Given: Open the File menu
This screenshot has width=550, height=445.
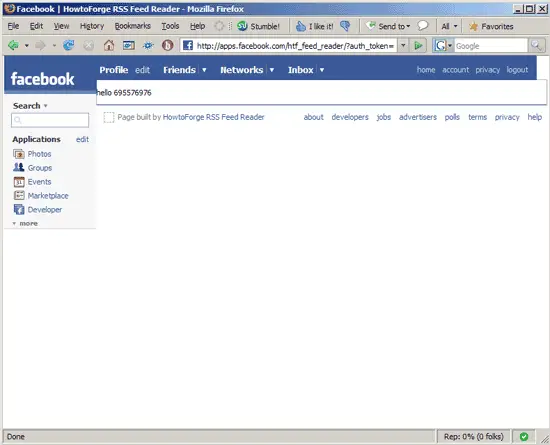Looking at the screenshot, I should (13, 26).
